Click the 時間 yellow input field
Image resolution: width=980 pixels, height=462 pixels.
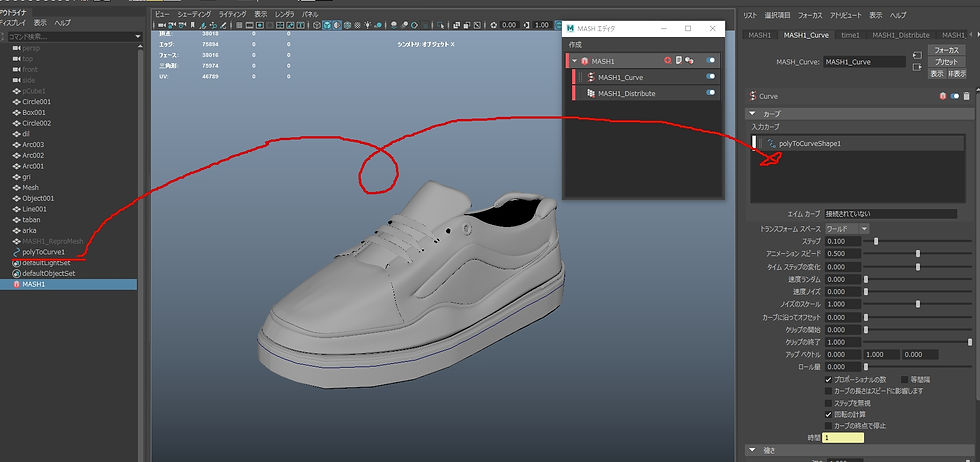[x=843, y=438]
